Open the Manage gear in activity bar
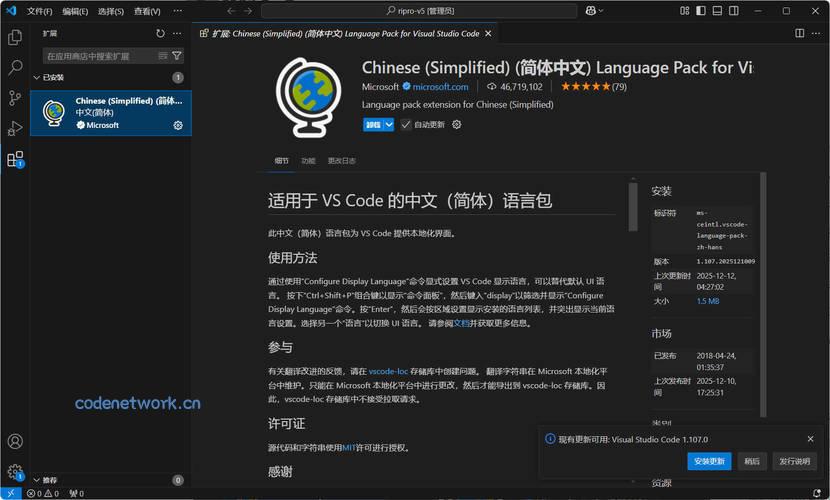 coord(15,471)
